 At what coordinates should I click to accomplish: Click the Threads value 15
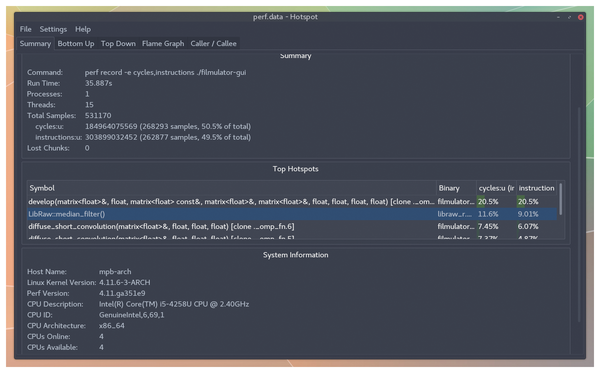tap(89, 105)
